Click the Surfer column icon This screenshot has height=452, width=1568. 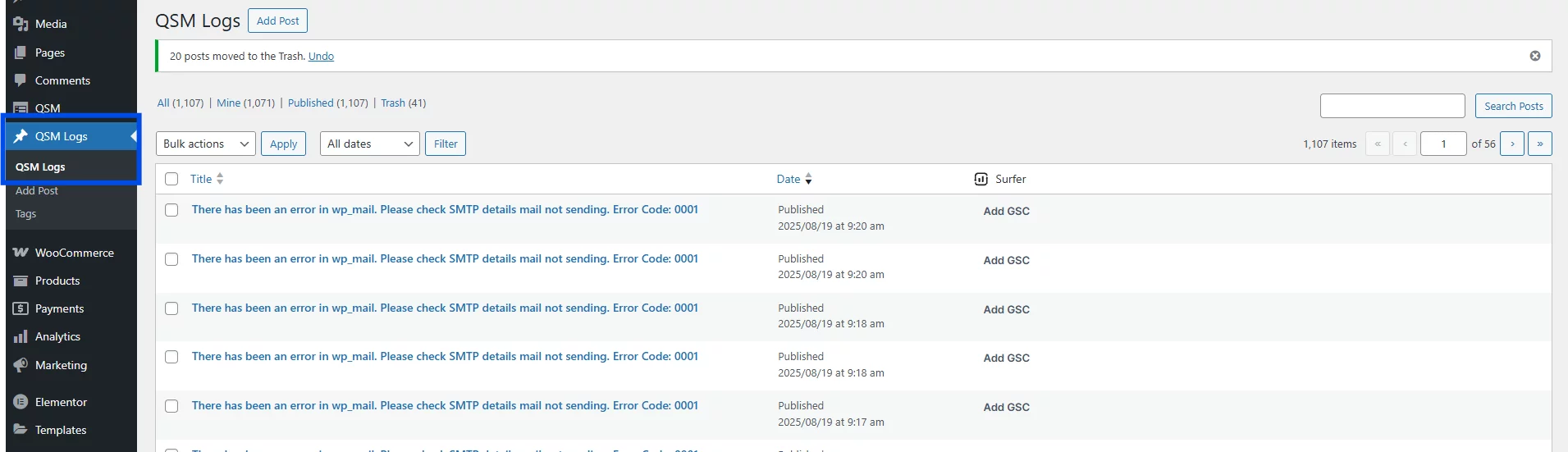tap(981, 179)
